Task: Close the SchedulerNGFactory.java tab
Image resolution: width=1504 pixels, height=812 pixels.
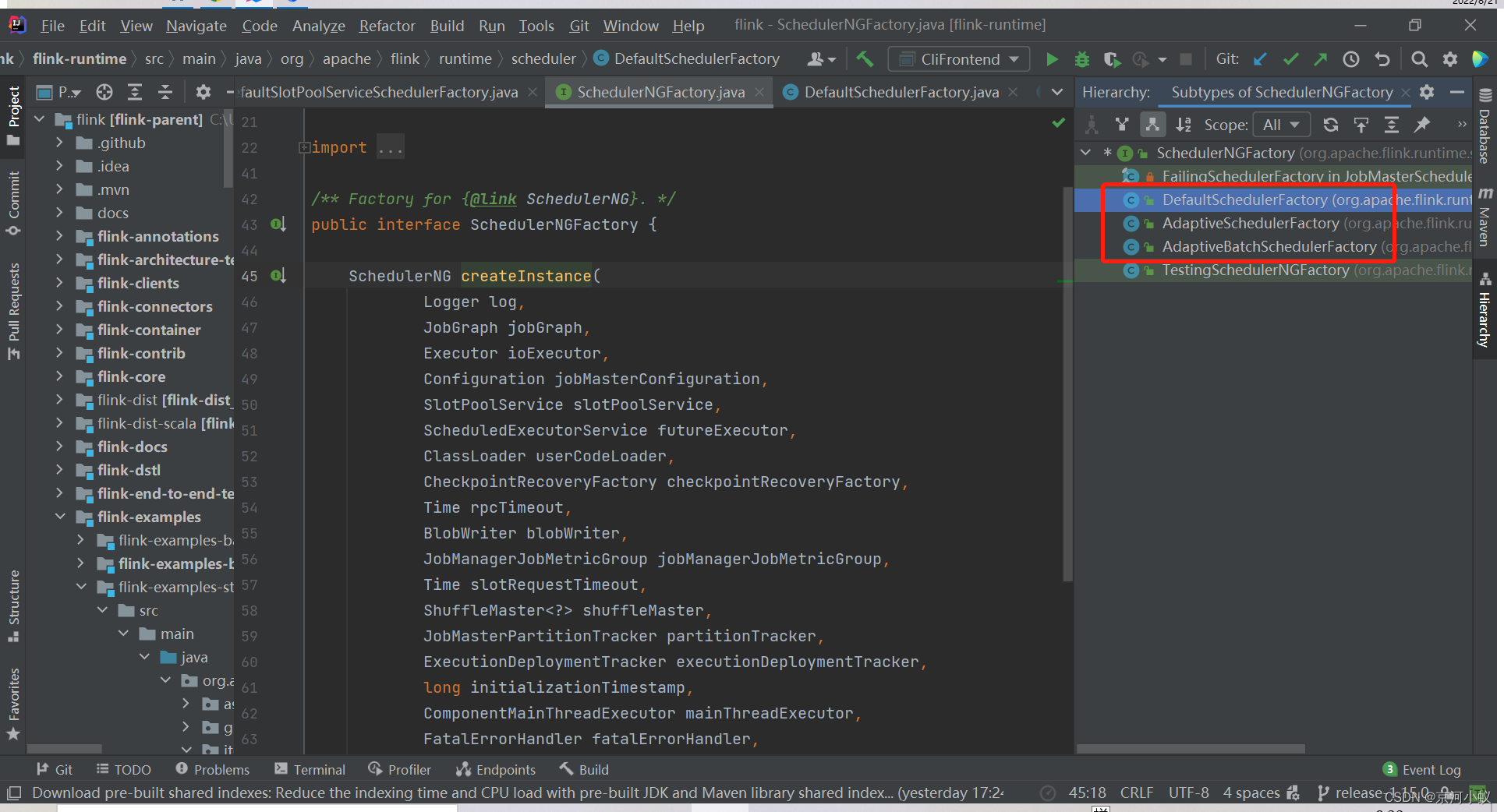Action: 759,92
